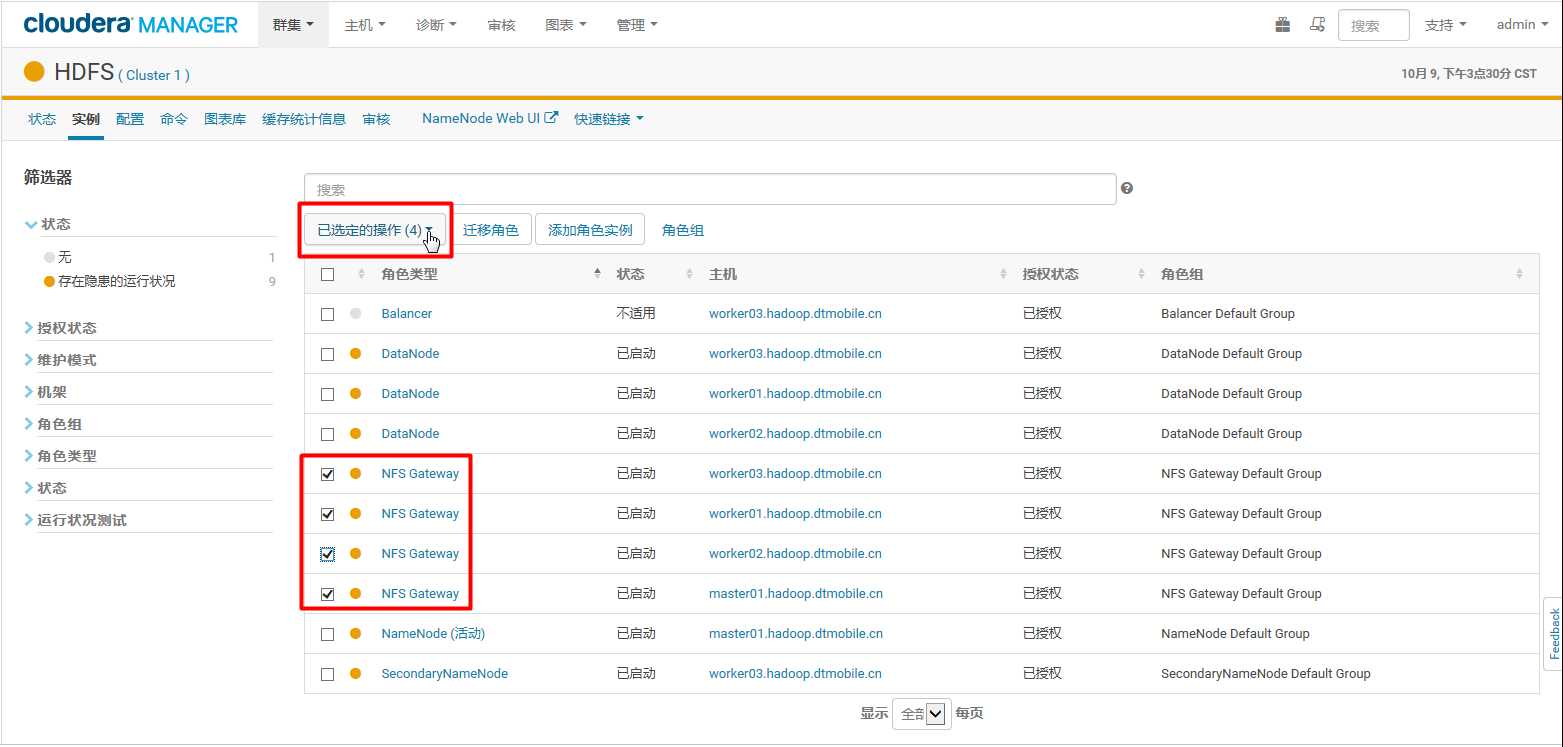Open the 群集 menu dropdown
The image size is (1563, 747).
[x=293, y=25]
